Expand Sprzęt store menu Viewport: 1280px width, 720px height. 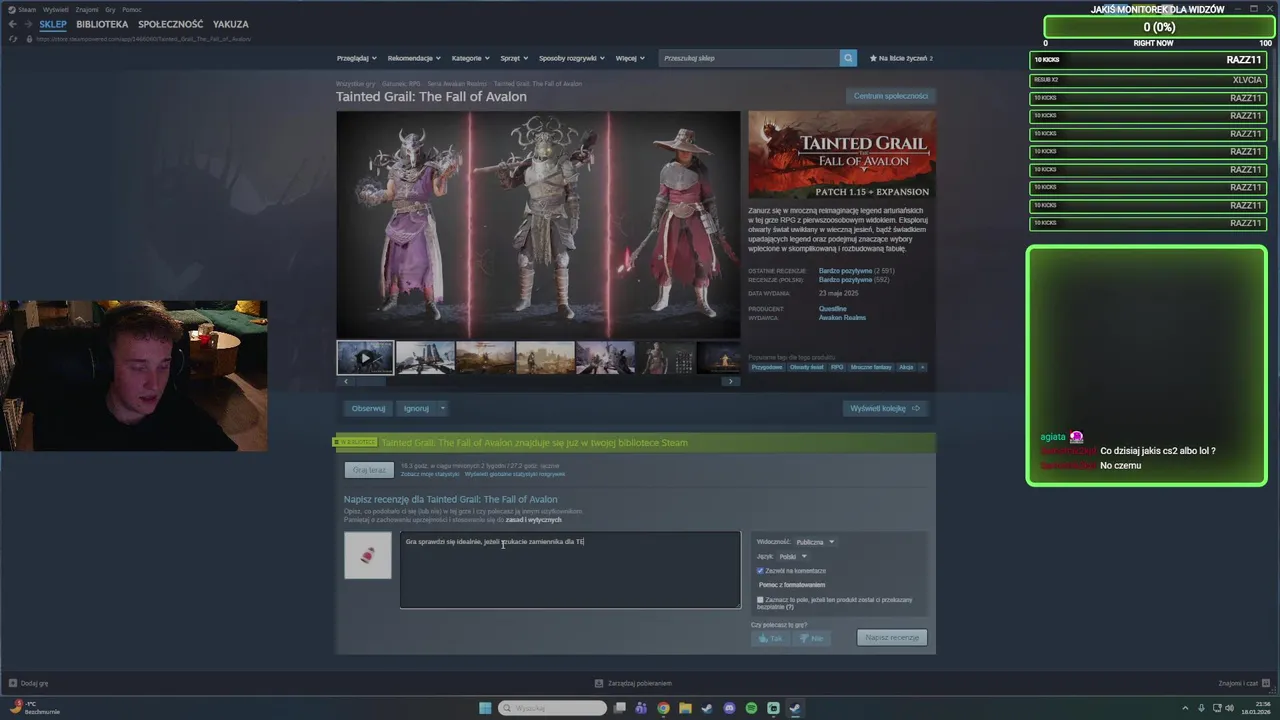click(514, 58)
